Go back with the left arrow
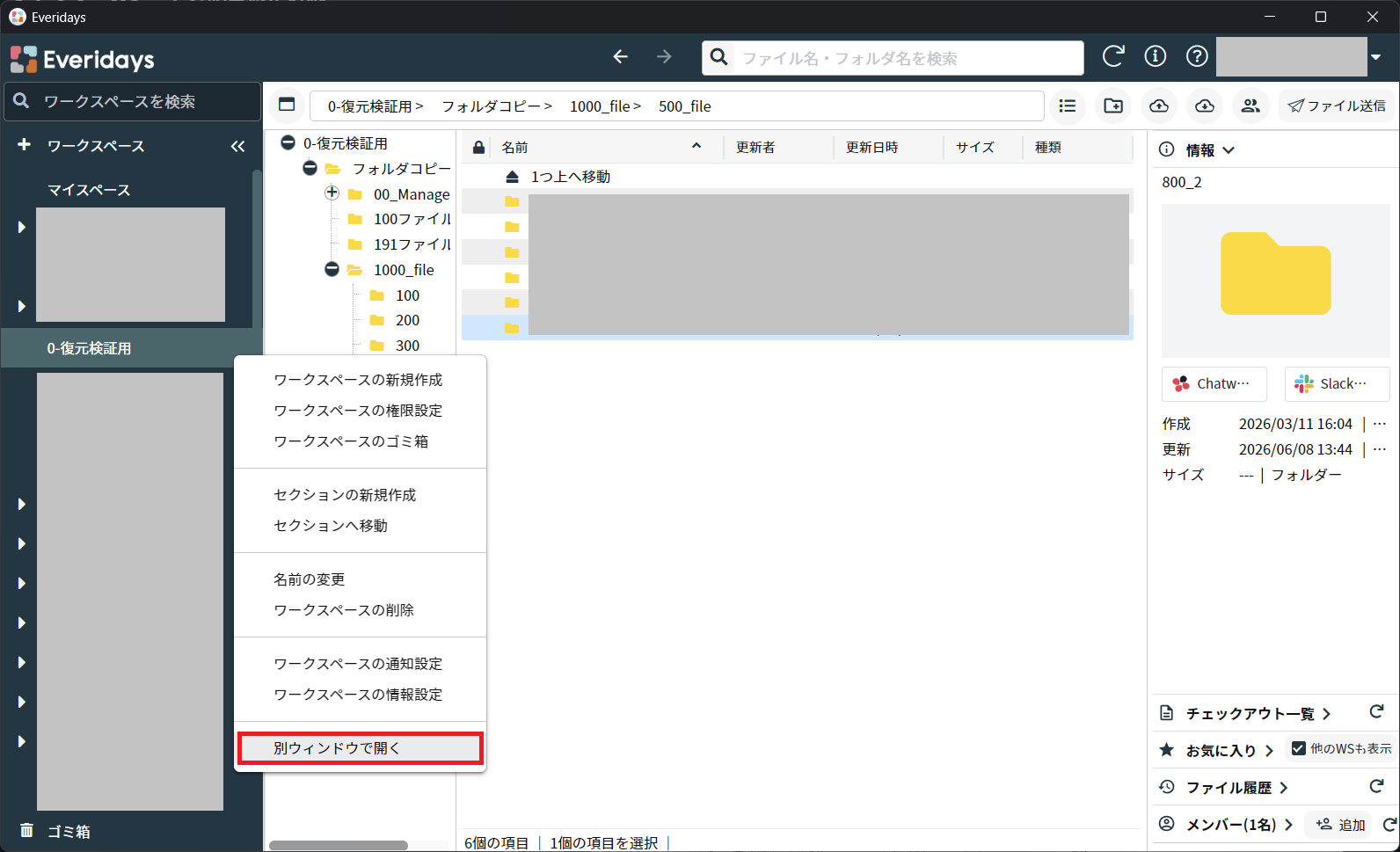 (x=620, y=57)
